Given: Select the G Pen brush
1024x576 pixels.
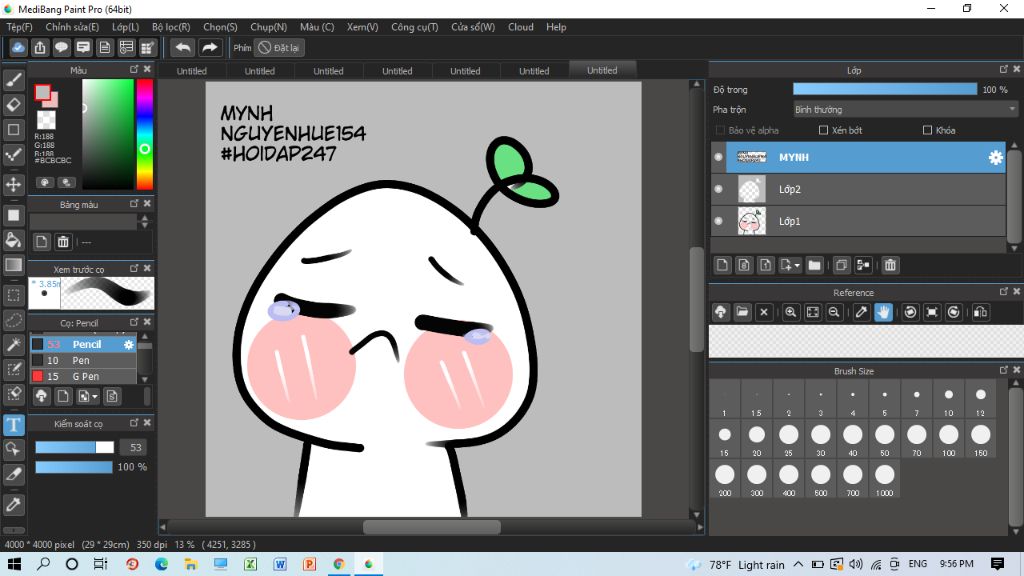Looking at the screenshot, I should tap(84, 376).
